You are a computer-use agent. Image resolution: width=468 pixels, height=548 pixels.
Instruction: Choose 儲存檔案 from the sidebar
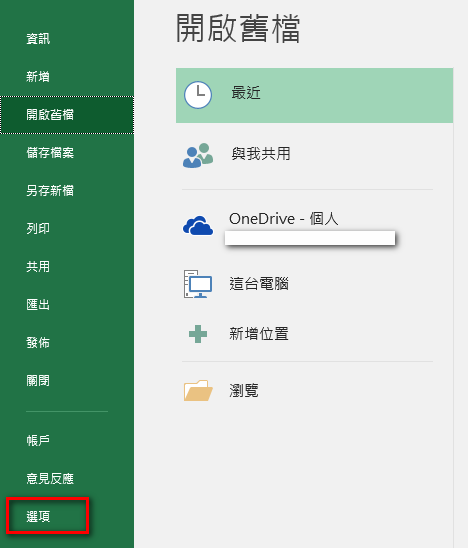click(x=50, y=153)
